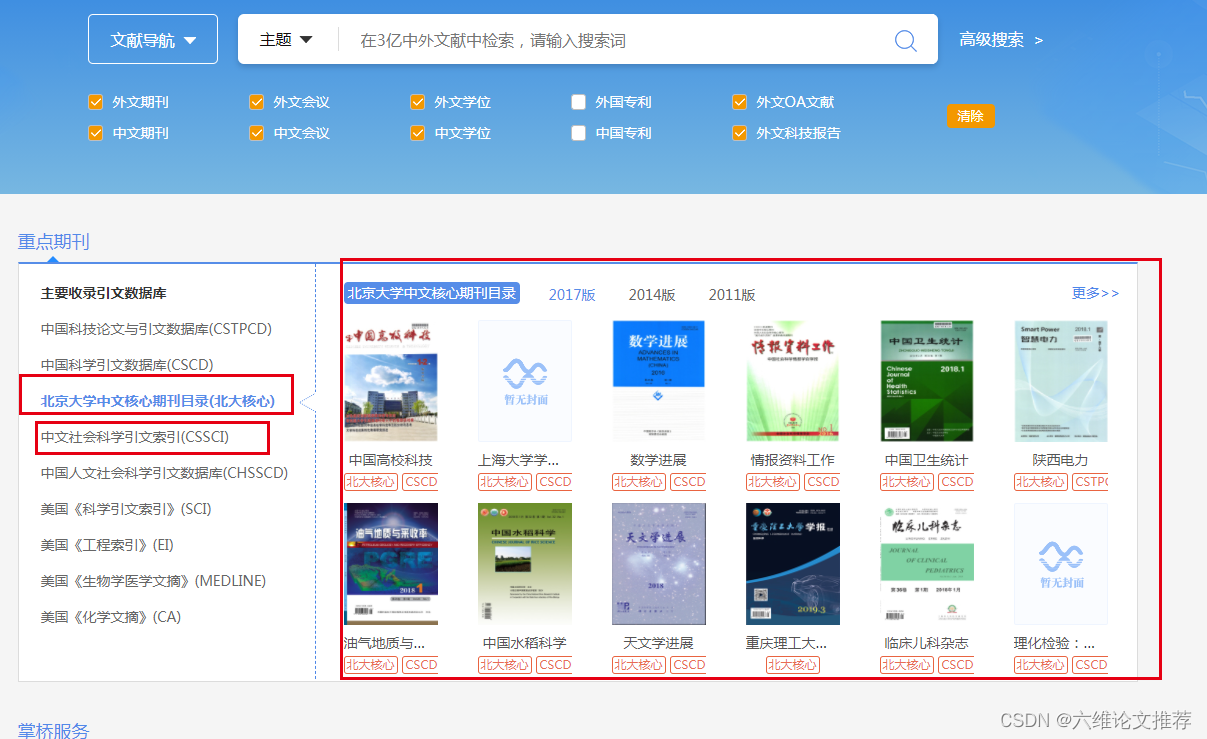Select 中国科技论文与引文数据库(CSTPCD)
Image resolution: width=1207 pixels, height=739 pixels.
click(156, 329)
